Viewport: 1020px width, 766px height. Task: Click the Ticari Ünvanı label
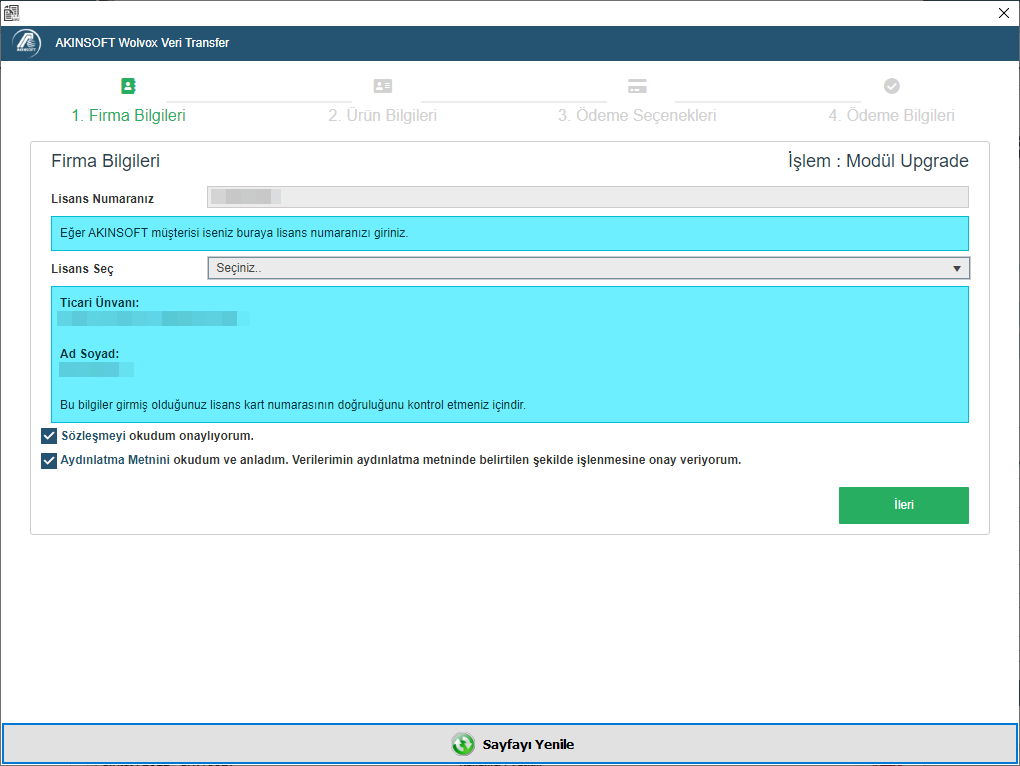100,302
